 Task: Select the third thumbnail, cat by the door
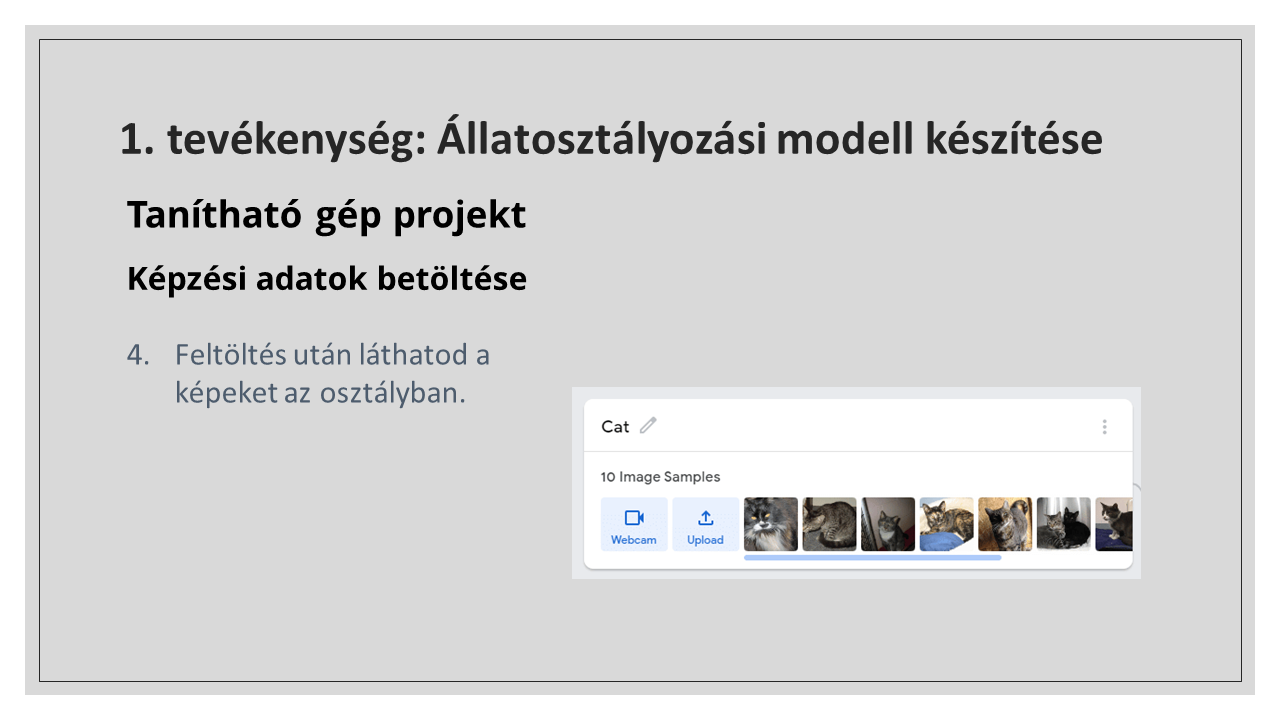click(x=888, y=524)
